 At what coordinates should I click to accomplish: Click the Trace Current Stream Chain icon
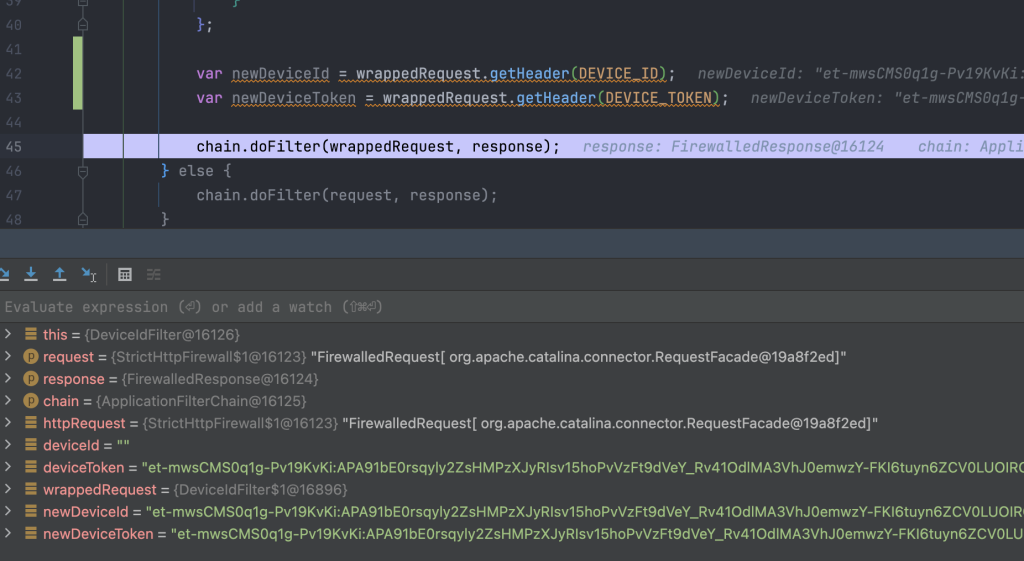(x=153, y=274)
